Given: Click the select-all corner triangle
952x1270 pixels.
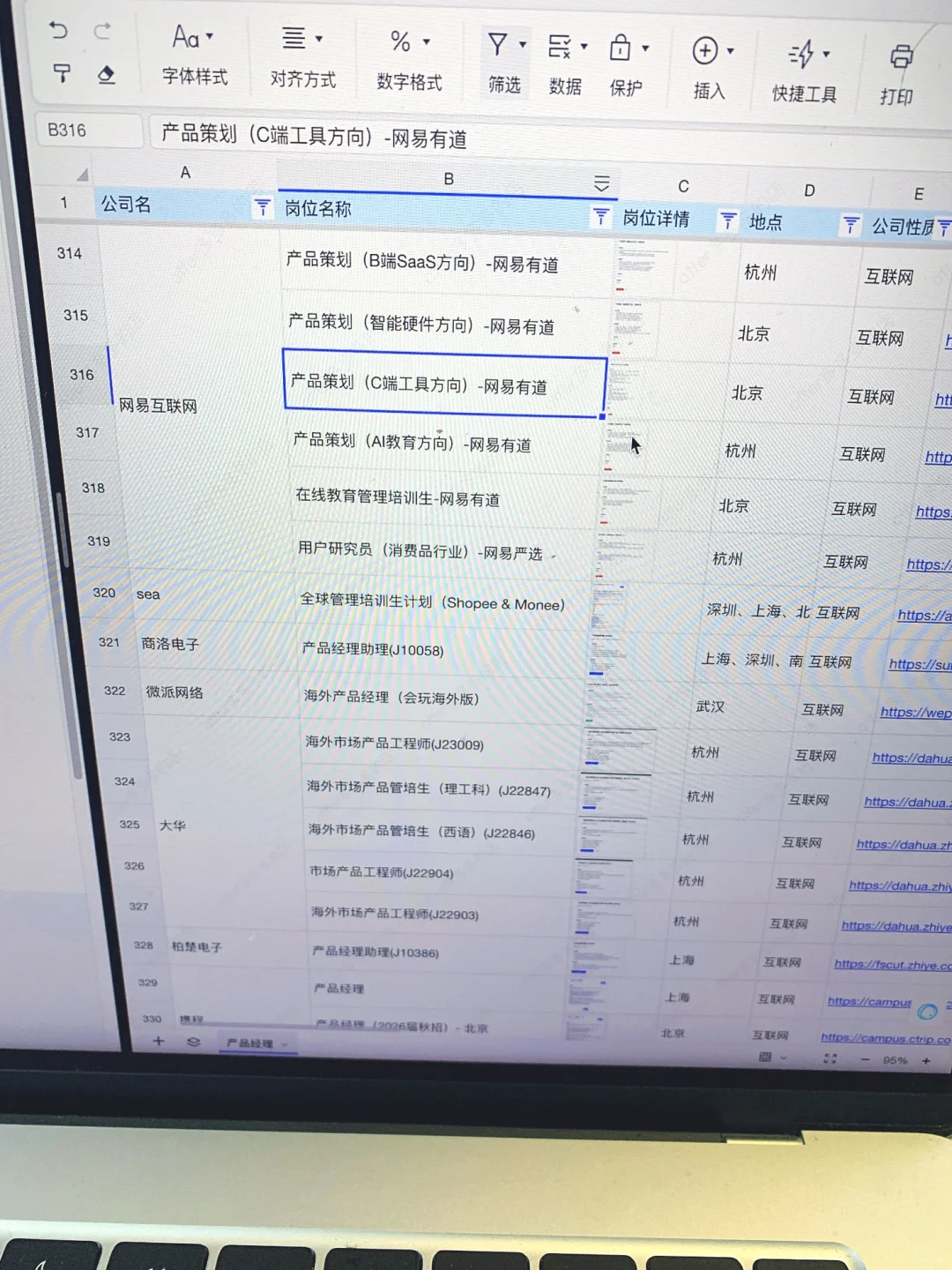Looking at the screenshot, I should (x=83, y=174).
